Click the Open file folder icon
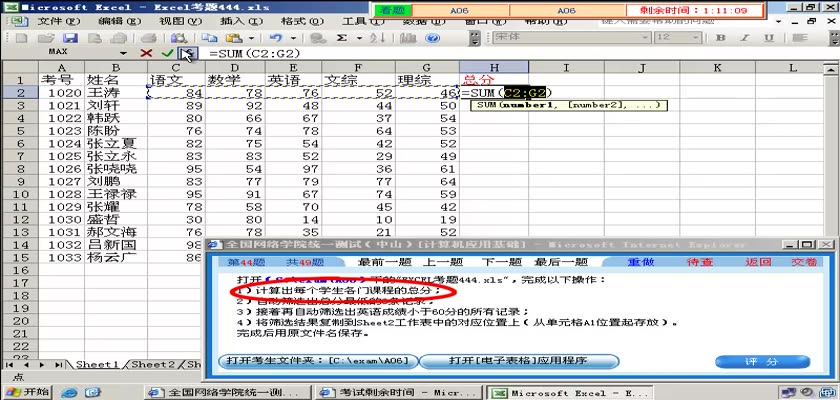 pyautogui.click(x=46, y=38)
